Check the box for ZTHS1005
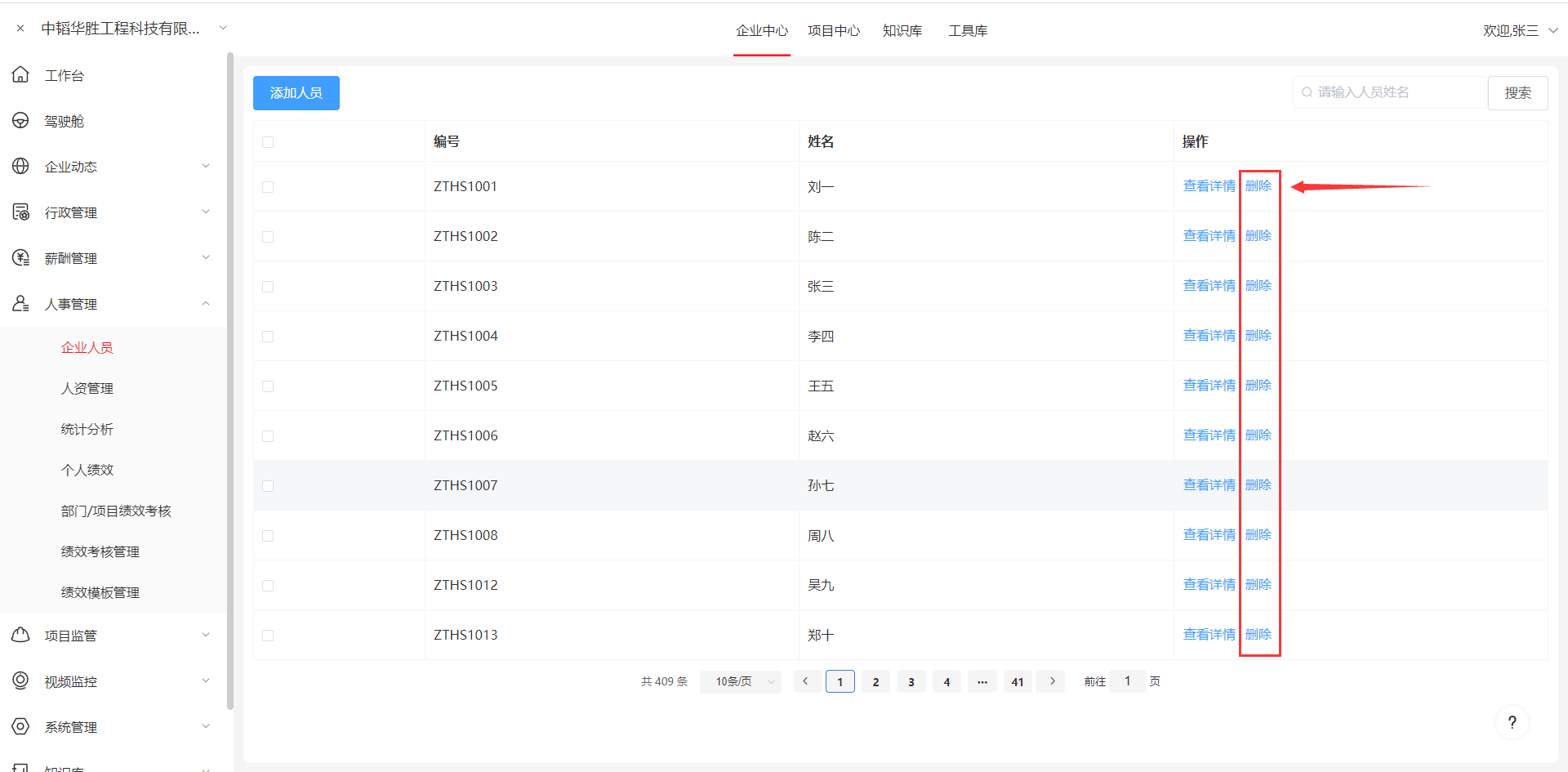Viewport: 1568px width, 772px height. click(268, 386)
